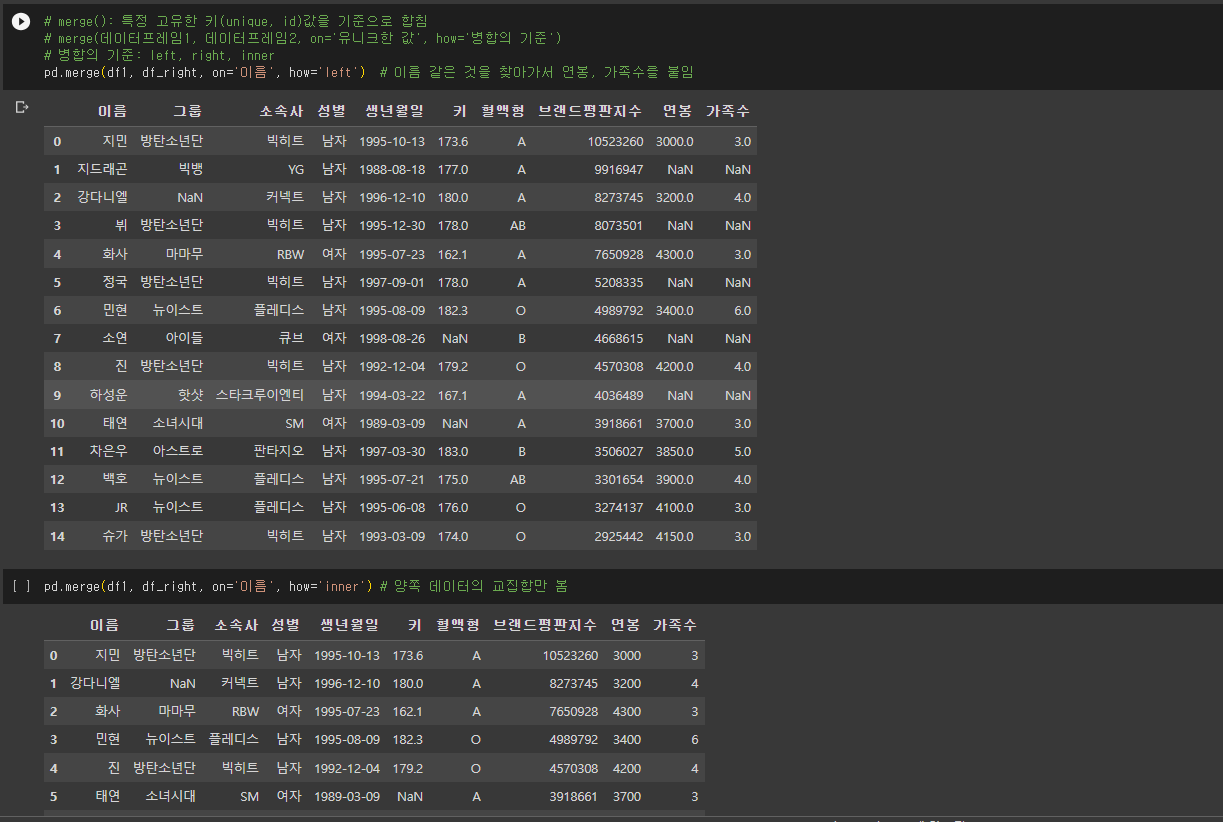Select the birthdate cell '1993-03-09'

click(392, 536)
